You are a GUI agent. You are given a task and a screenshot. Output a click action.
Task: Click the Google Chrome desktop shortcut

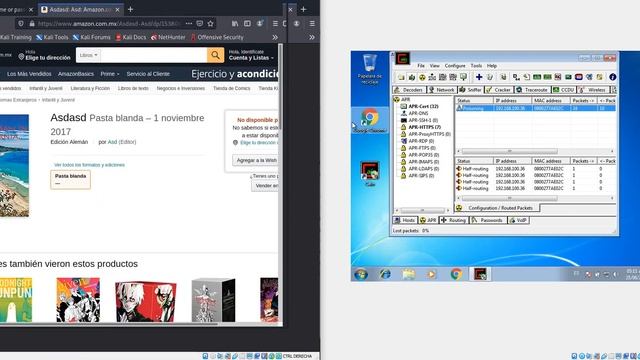pos(370,120)
